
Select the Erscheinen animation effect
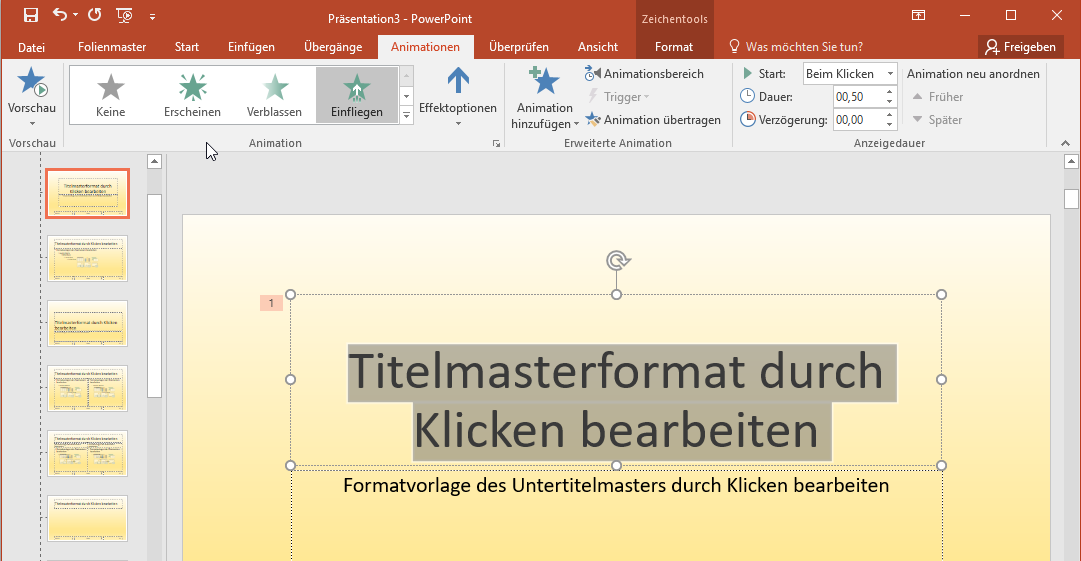tap(192, 95)
